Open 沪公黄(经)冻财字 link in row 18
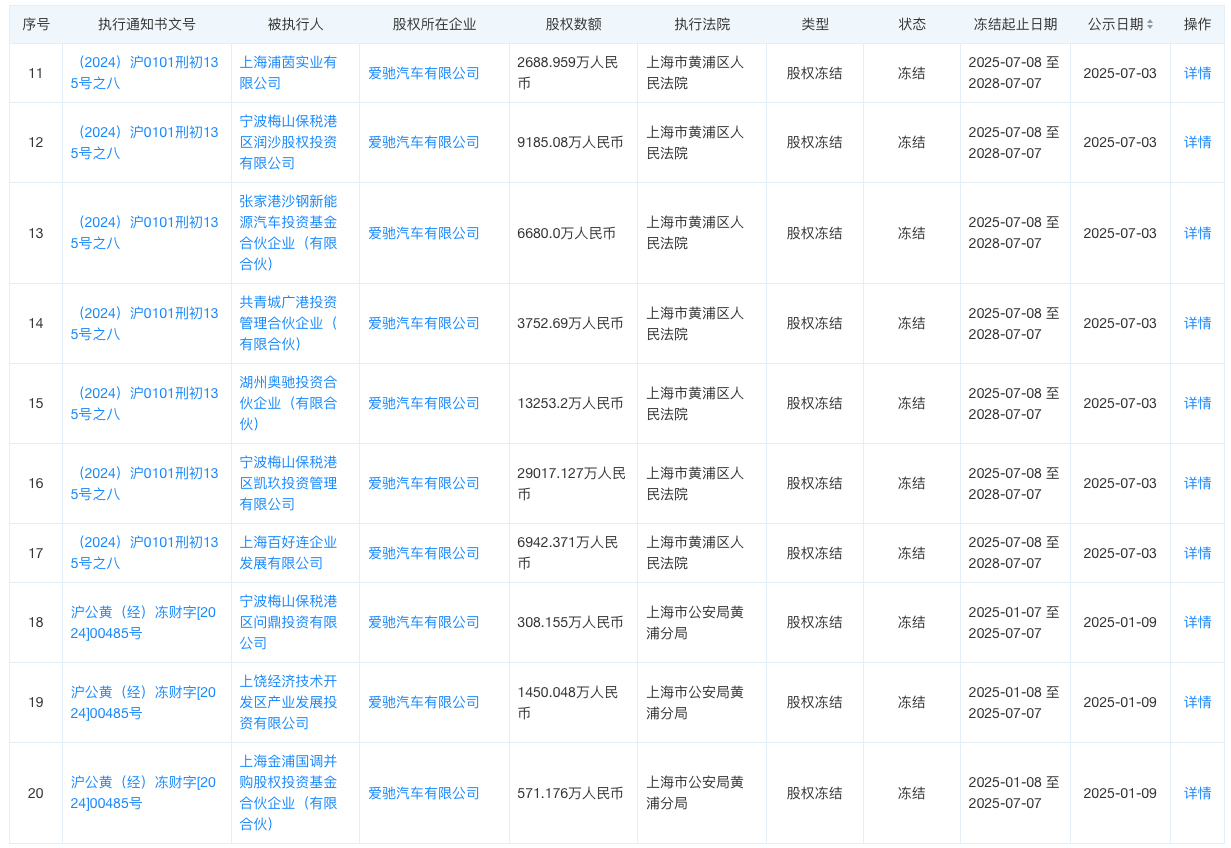Screen dimensions: 1231x848 (145, 622)
